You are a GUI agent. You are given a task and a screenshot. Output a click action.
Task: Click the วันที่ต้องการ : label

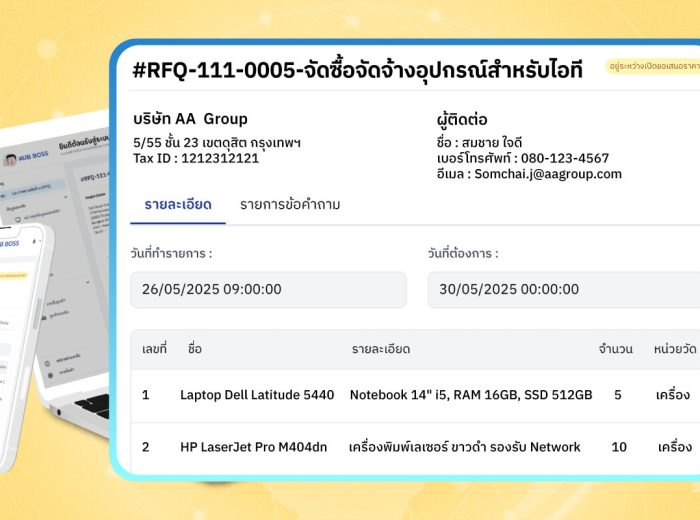click(x=463, y=254)
